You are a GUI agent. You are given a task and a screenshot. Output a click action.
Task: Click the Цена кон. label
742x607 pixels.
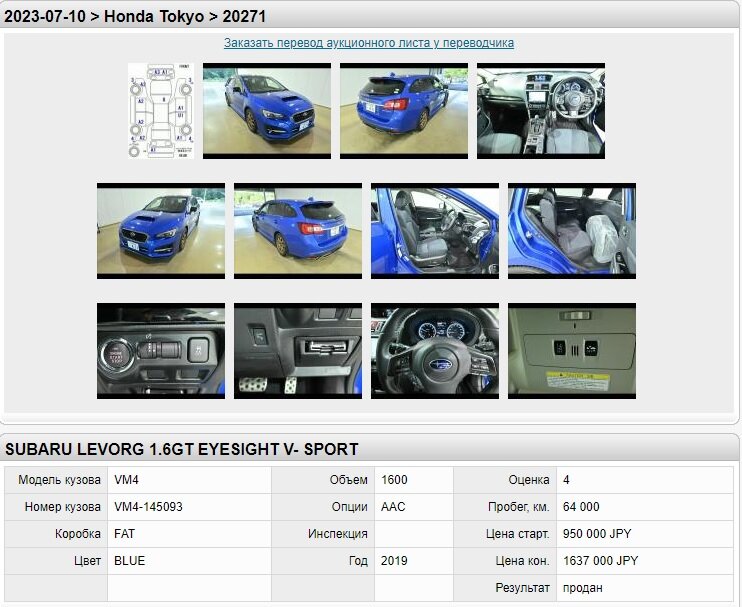pyautogui.click(x=522, y=561)
